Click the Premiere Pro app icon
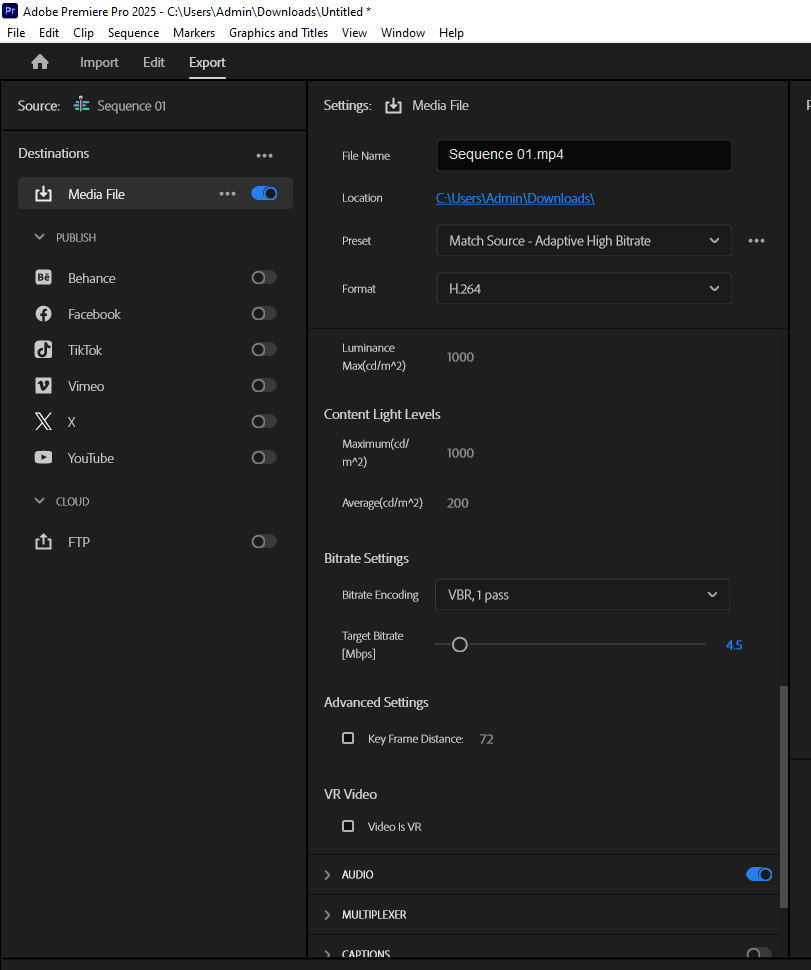811x970 pixels. coord(10,11)
